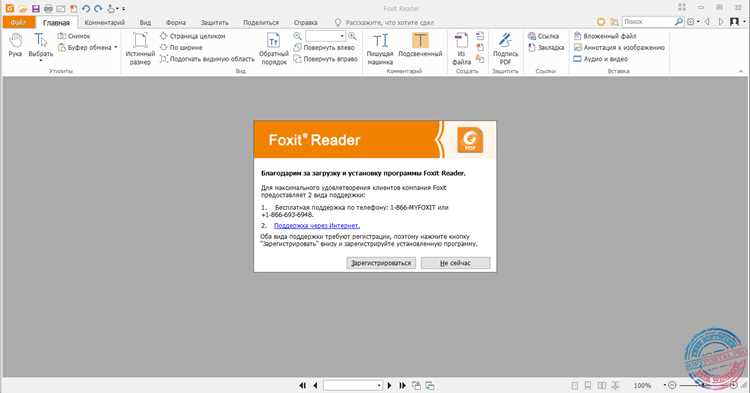Fit visible area (Подогнать видимую область)
The image size is (750, 393).
pyautogui.click(x=207, y=59)
